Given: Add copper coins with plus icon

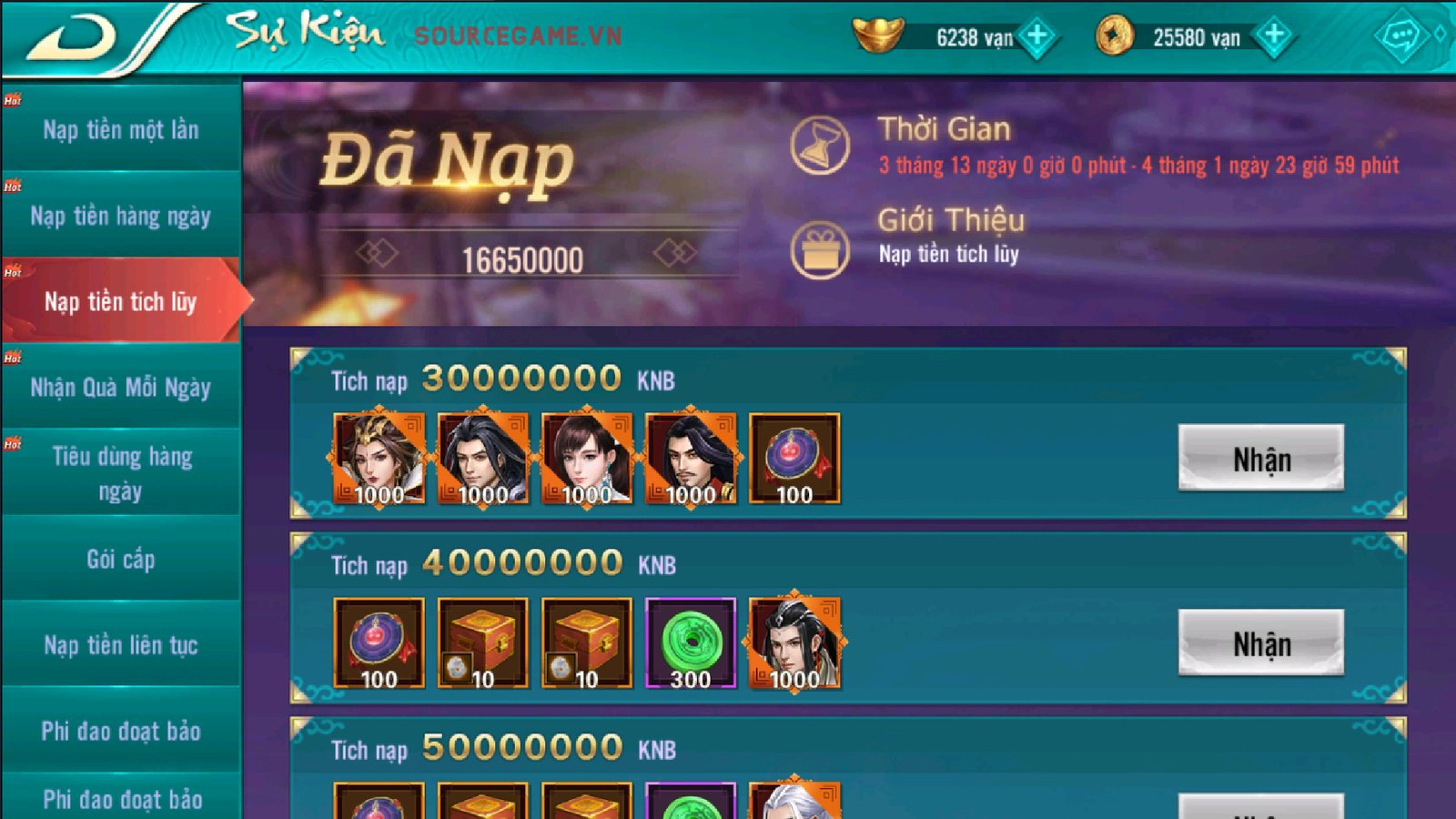Looking at the screenshot, I should point(1274,36).
